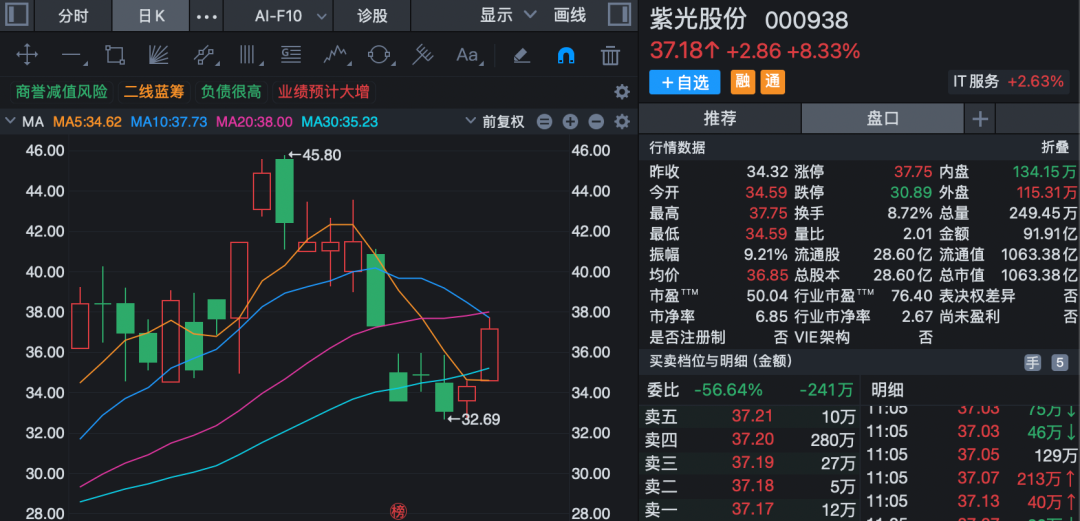Click the 卖五 37.21 order row

(x=749, y=416)
